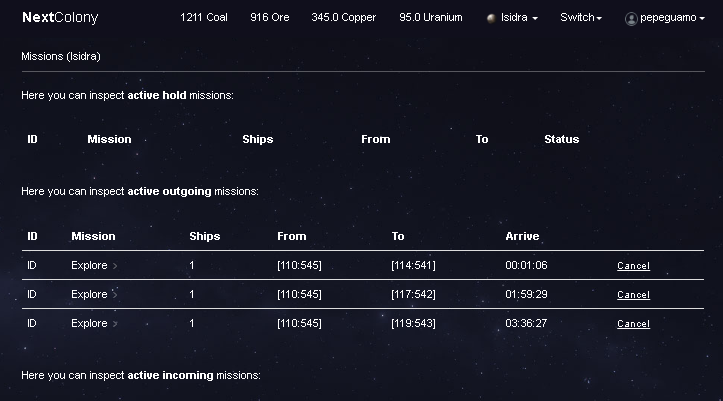Expand the Switch dropdown menu

click(581, 18)
